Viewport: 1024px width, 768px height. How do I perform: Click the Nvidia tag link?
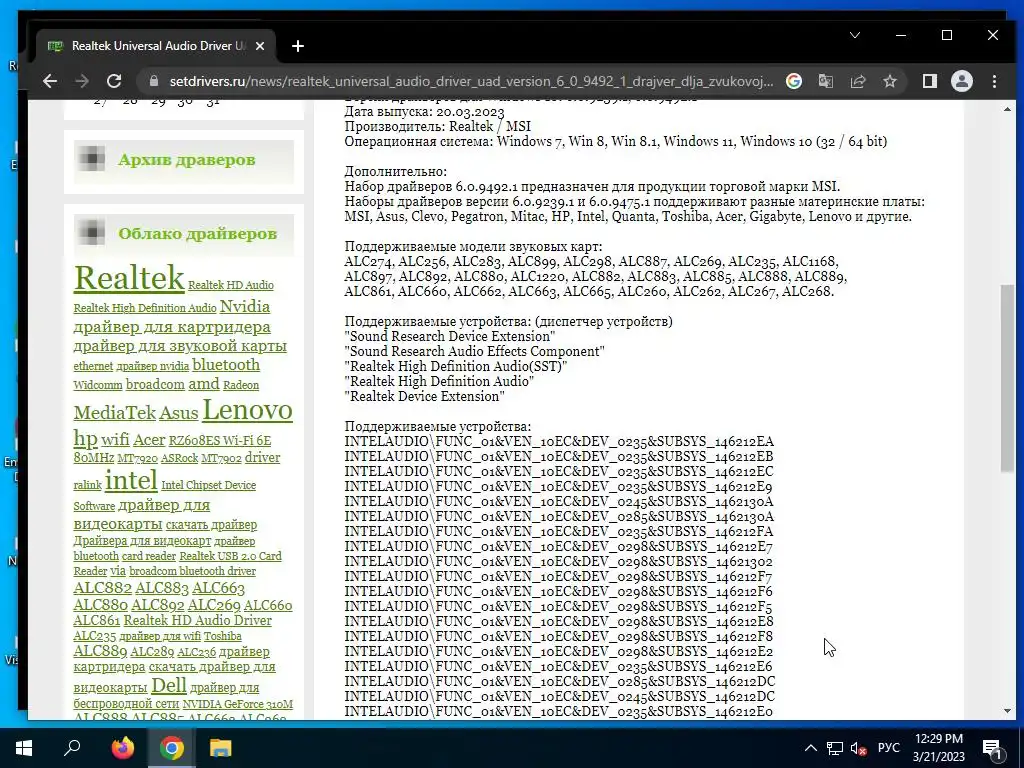tap(245, 306)
